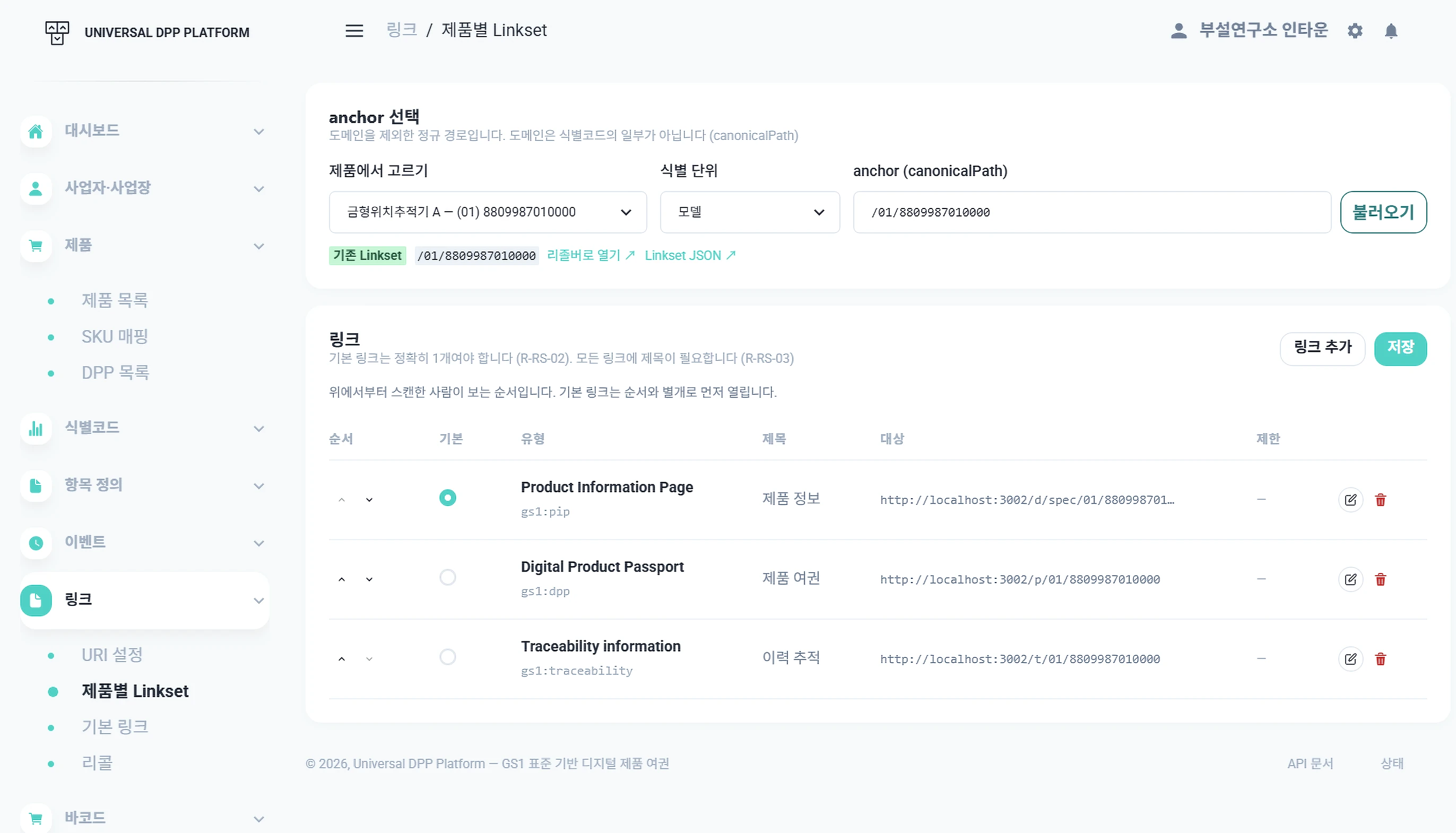Select Product Information Page as default link
The image size is (1456, 833).
pos(447,498)
